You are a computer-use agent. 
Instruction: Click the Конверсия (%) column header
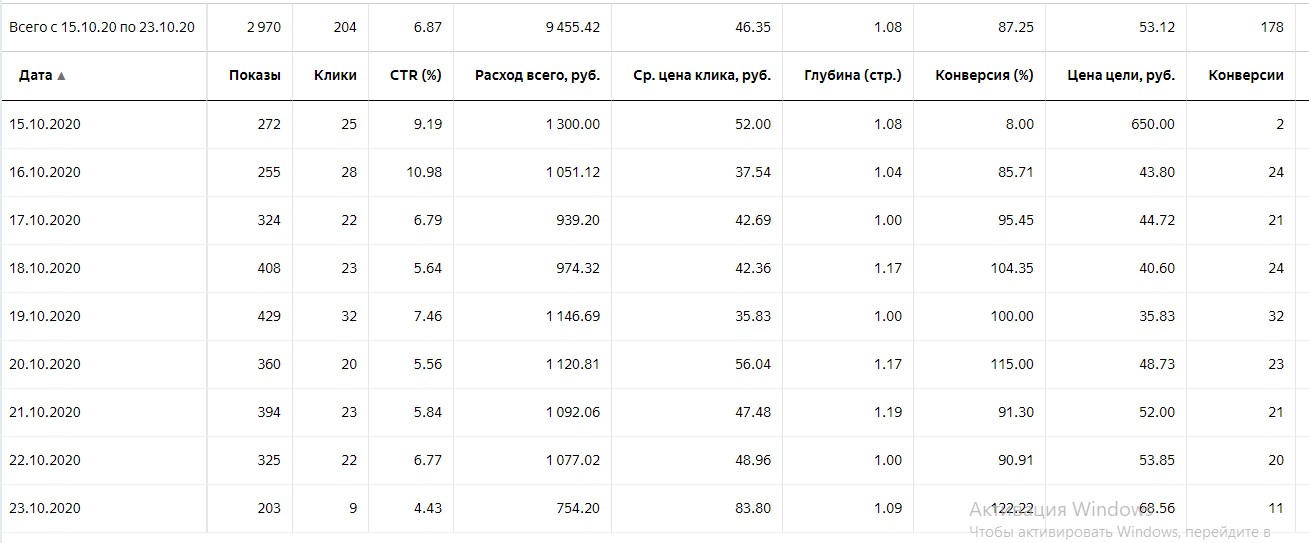click(x=984, y=76)
